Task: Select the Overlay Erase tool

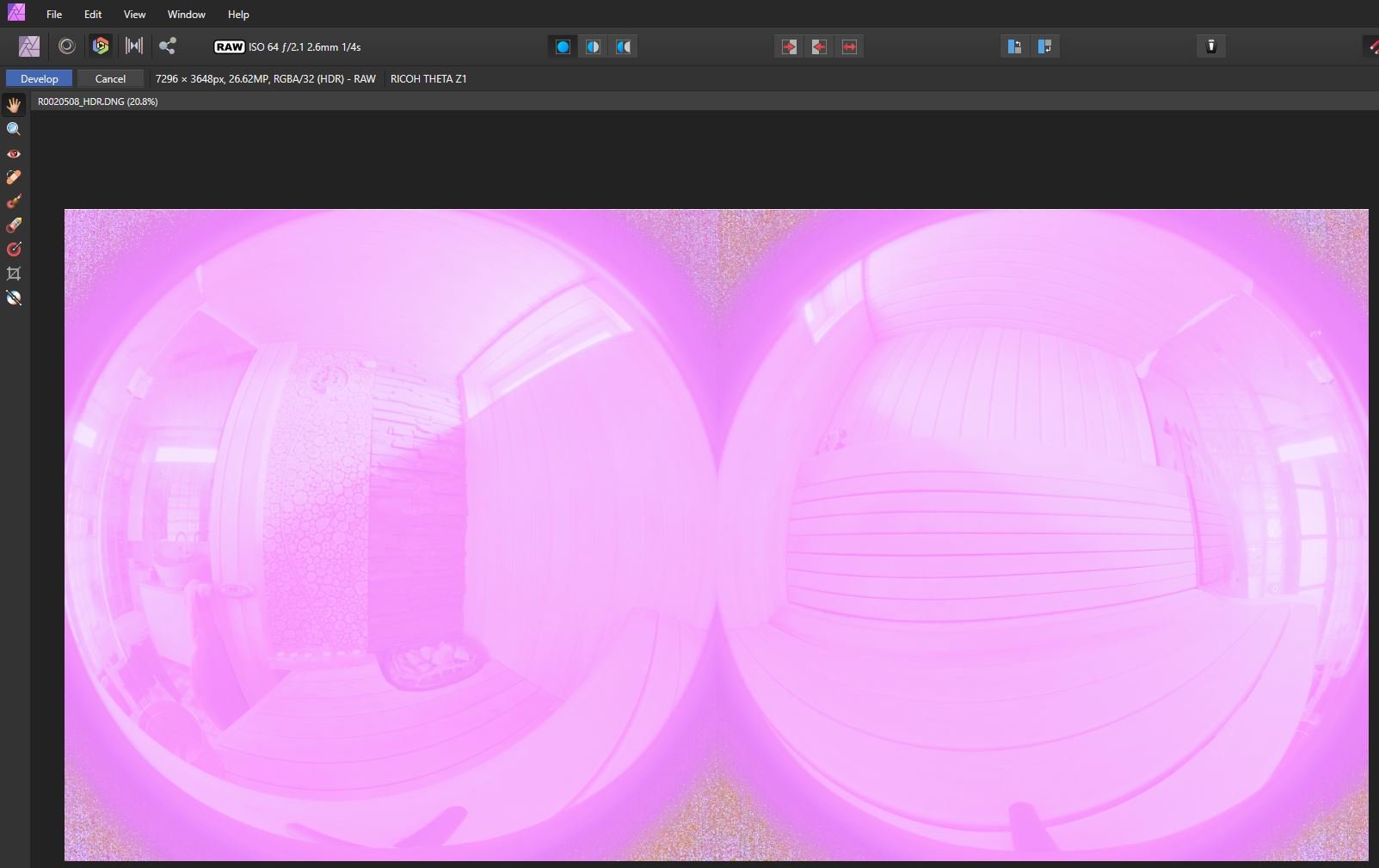Action: [14, 225]
